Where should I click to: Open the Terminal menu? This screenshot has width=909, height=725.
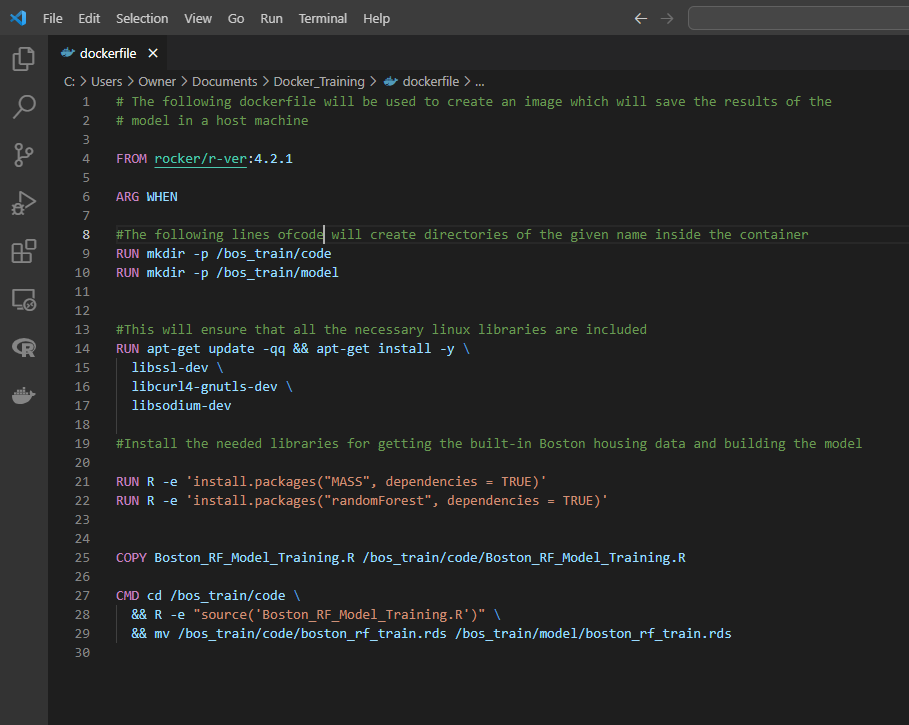point(323,19)
